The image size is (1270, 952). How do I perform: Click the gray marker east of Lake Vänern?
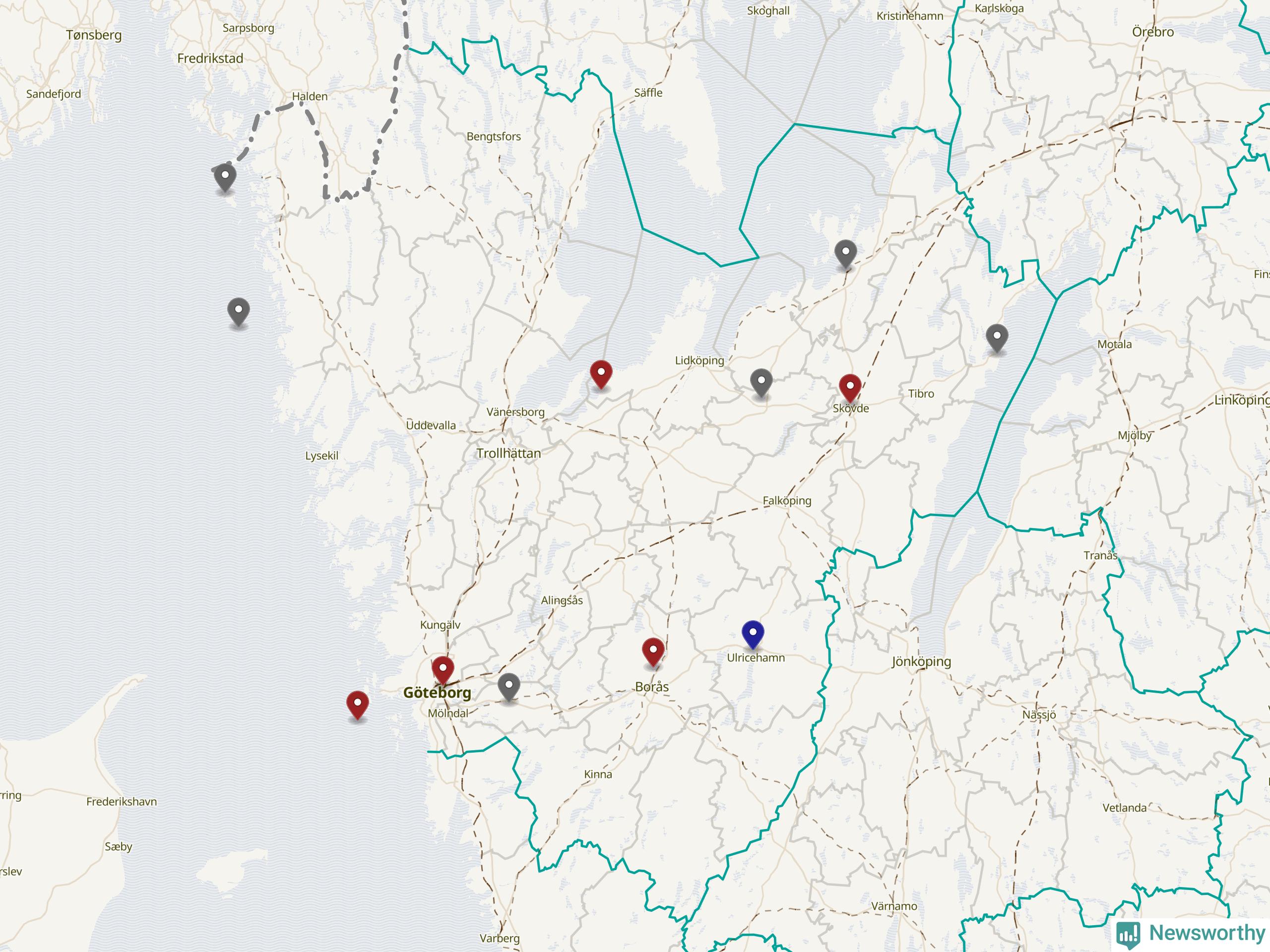click(x=845, y=254)
